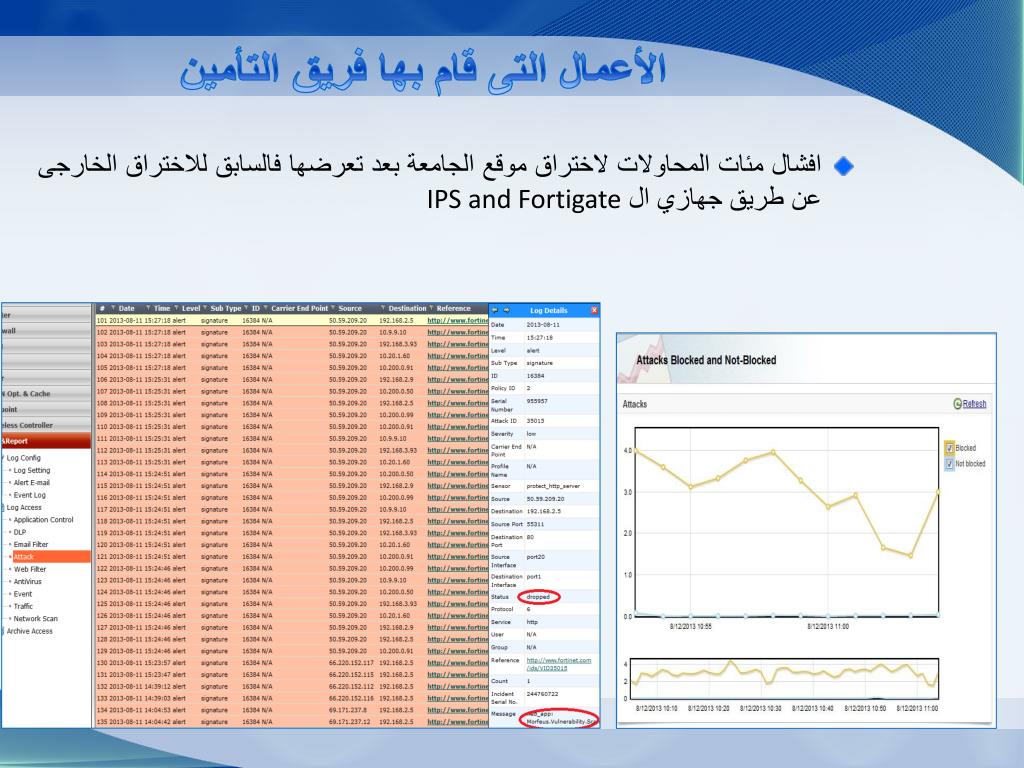Open the fortinet.com reference link in Log Details

(x=558, y=664)
